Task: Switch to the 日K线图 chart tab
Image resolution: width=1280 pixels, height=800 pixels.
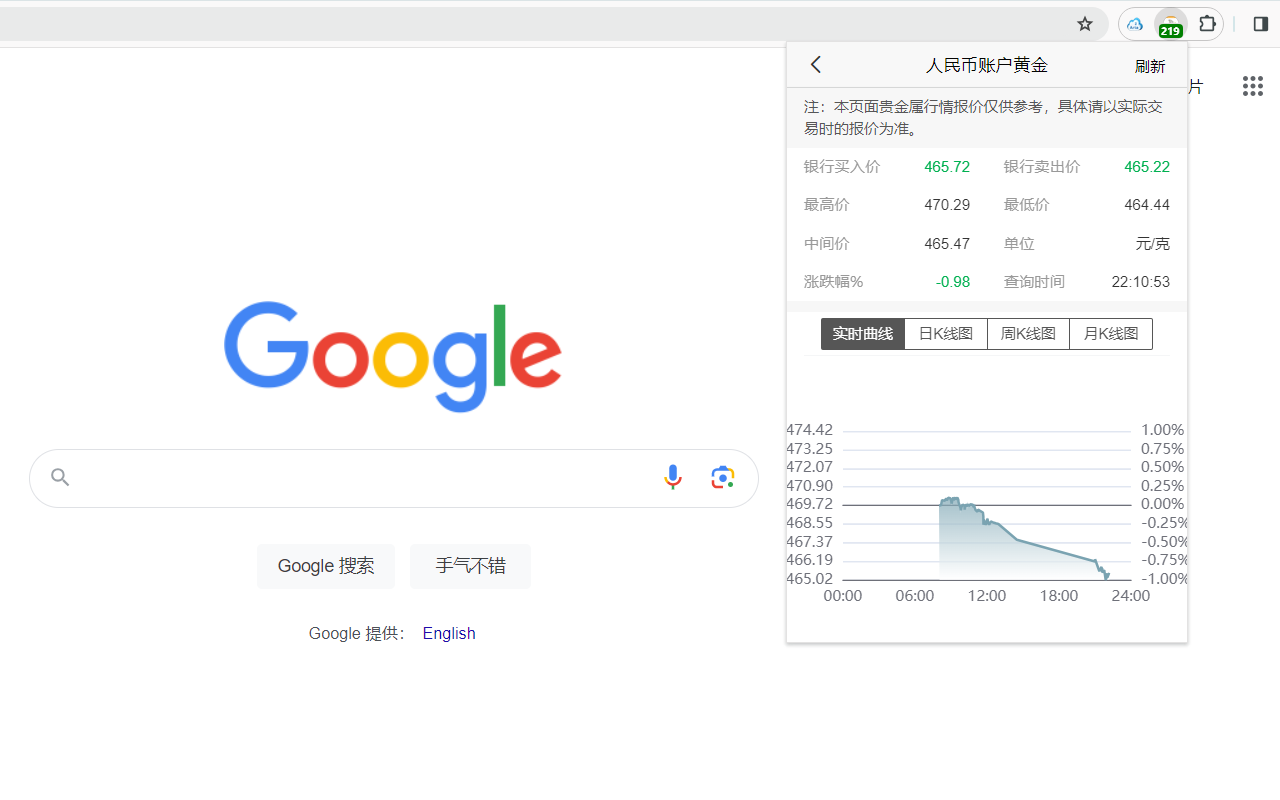Action: tap(944, 333)
